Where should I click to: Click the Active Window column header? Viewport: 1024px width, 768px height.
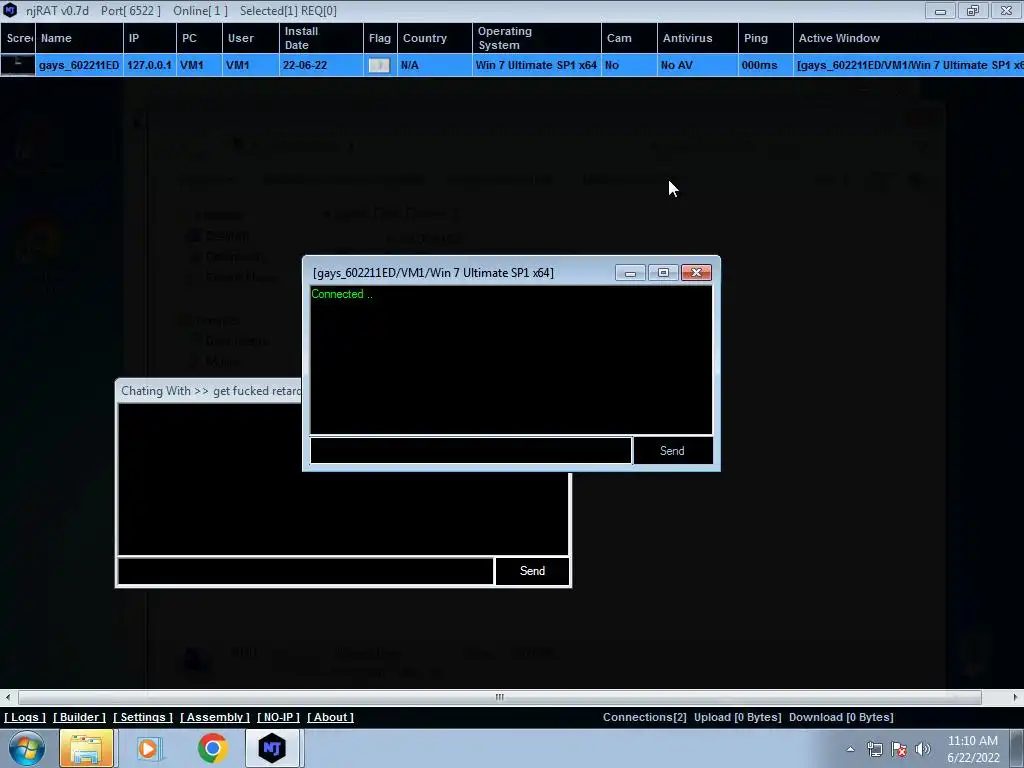point(908,38)
